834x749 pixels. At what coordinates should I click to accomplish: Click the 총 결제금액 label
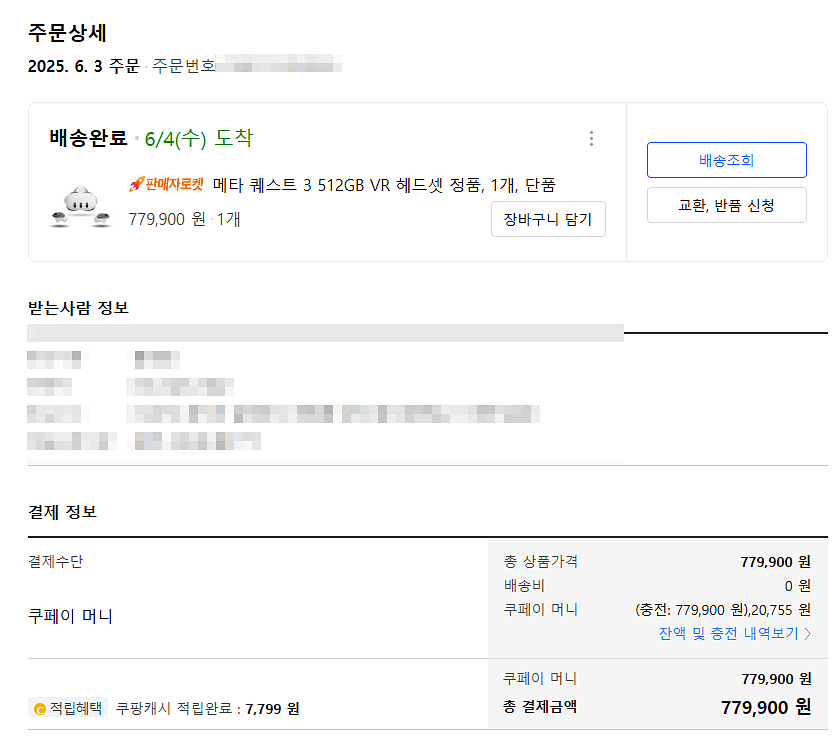(x=540, y=707)
